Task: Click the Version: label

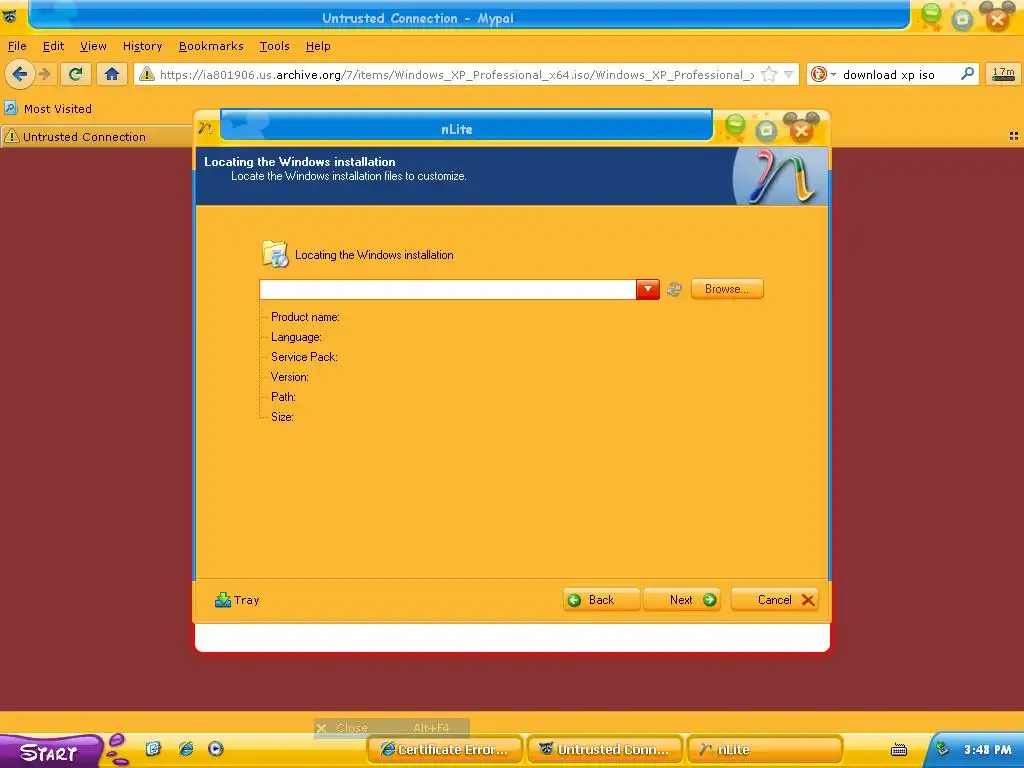Action: [x=289, y=377]
